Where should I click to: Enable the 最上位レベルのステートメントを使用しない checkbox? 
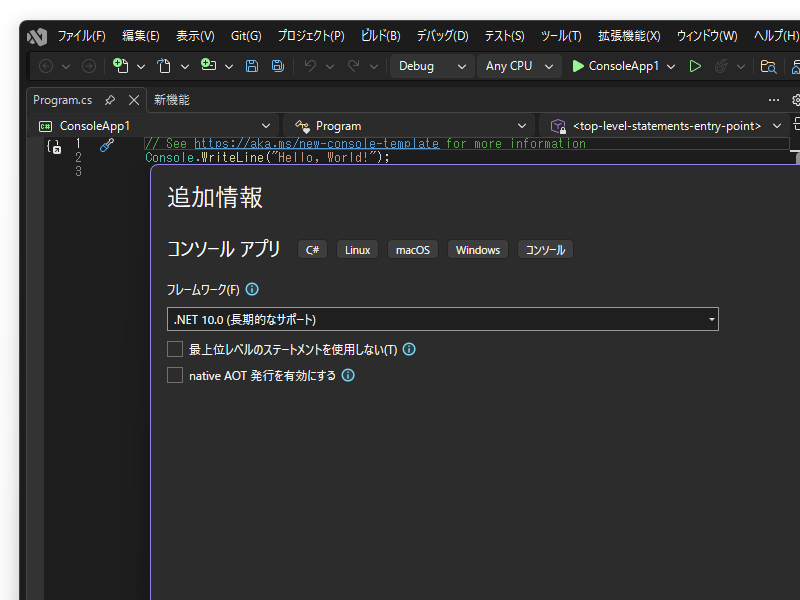click(x=175, y=349)
